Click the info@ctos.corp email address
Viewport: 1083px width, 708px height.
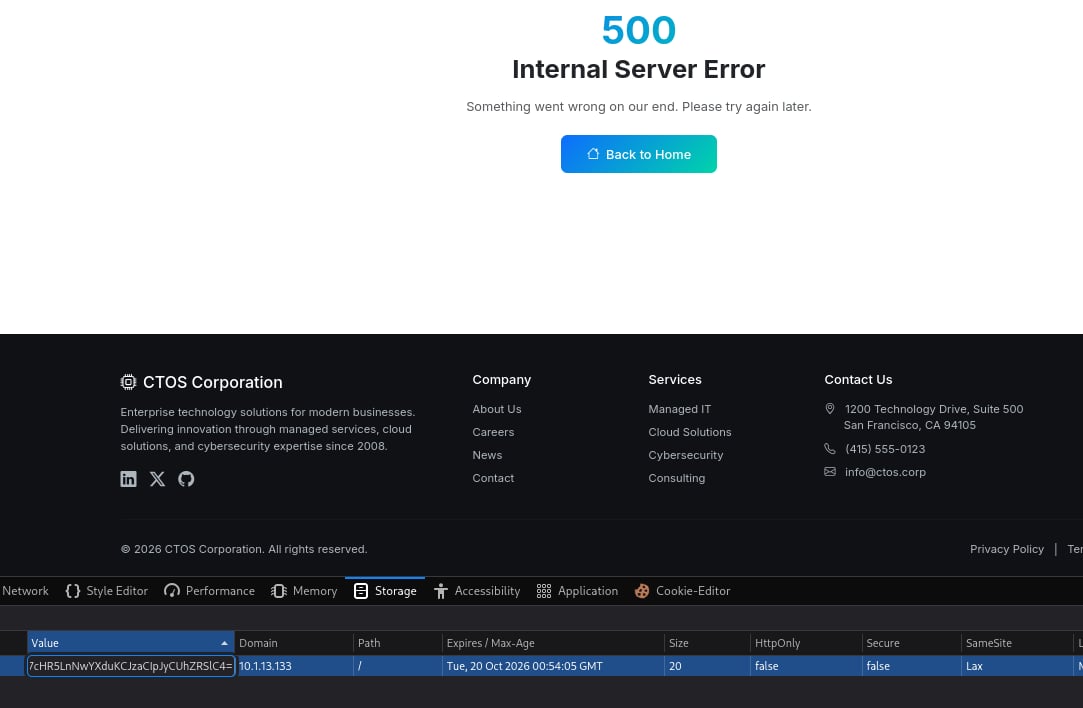tap(885, 472)
